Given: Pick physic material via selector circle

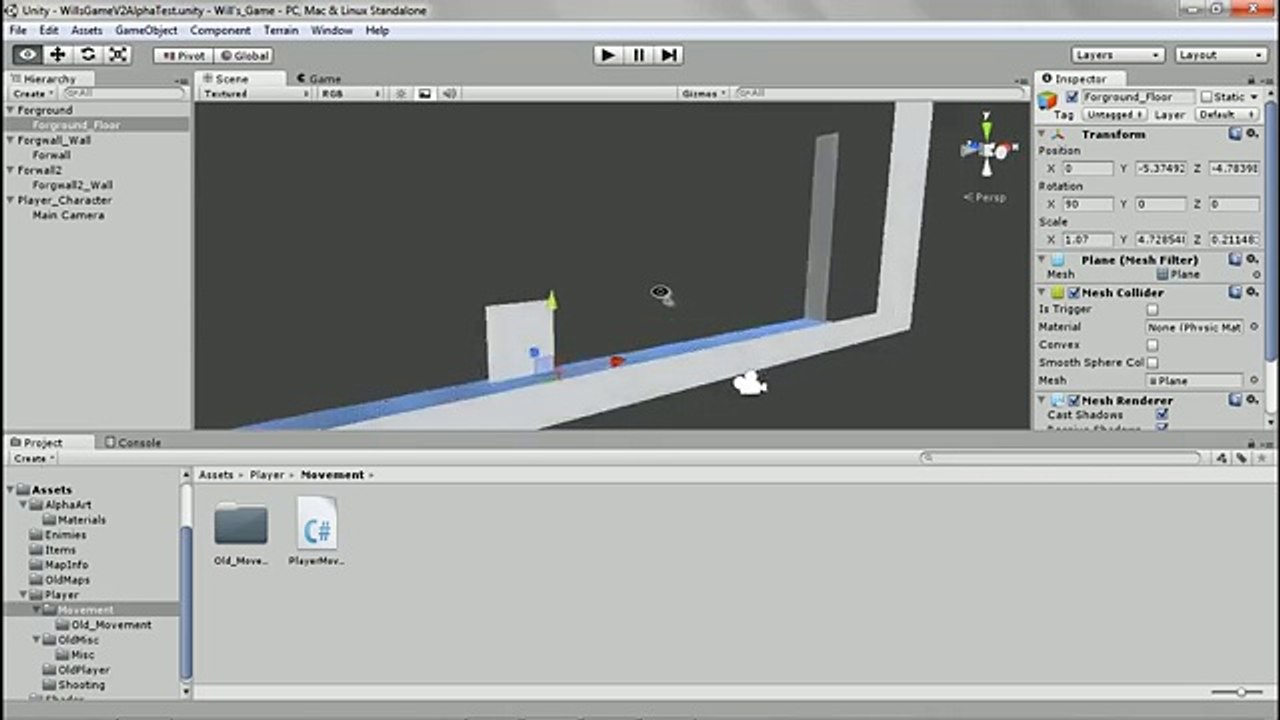Looking at the screenshot, I should pyautogui.click(x=1254, y=327).
